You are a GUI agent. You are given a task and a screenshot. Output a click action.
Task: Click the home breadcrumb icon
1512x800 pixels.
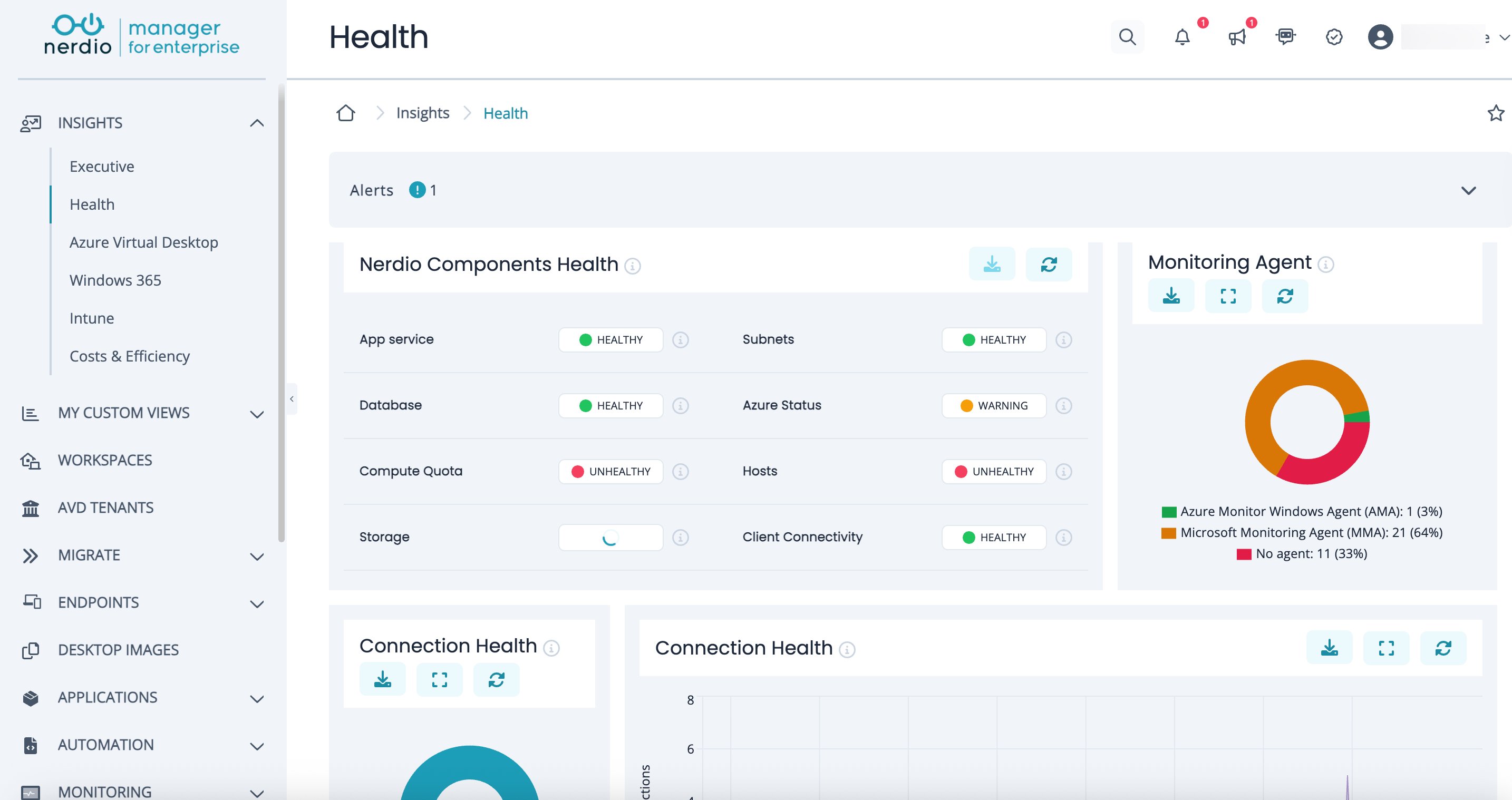click(346, 113)
